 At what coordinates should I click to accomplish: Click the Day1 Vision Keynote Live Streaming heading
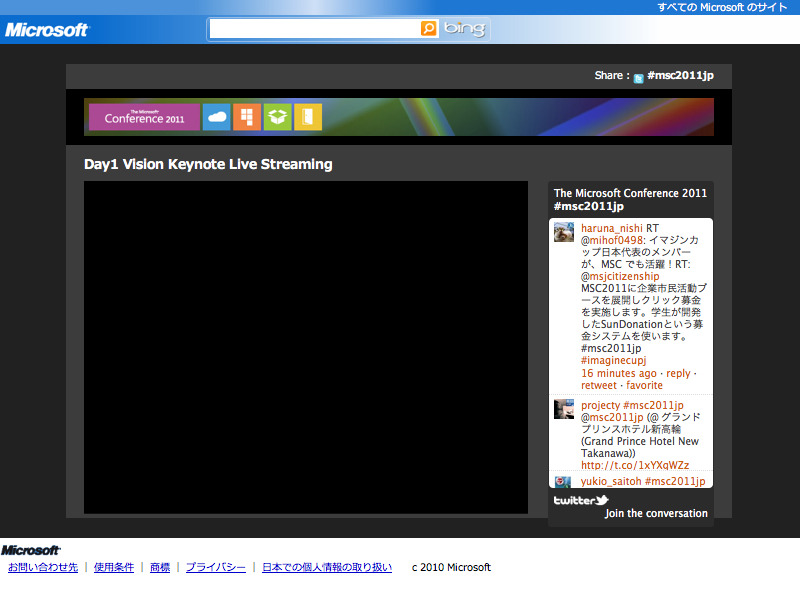point(208,164)
